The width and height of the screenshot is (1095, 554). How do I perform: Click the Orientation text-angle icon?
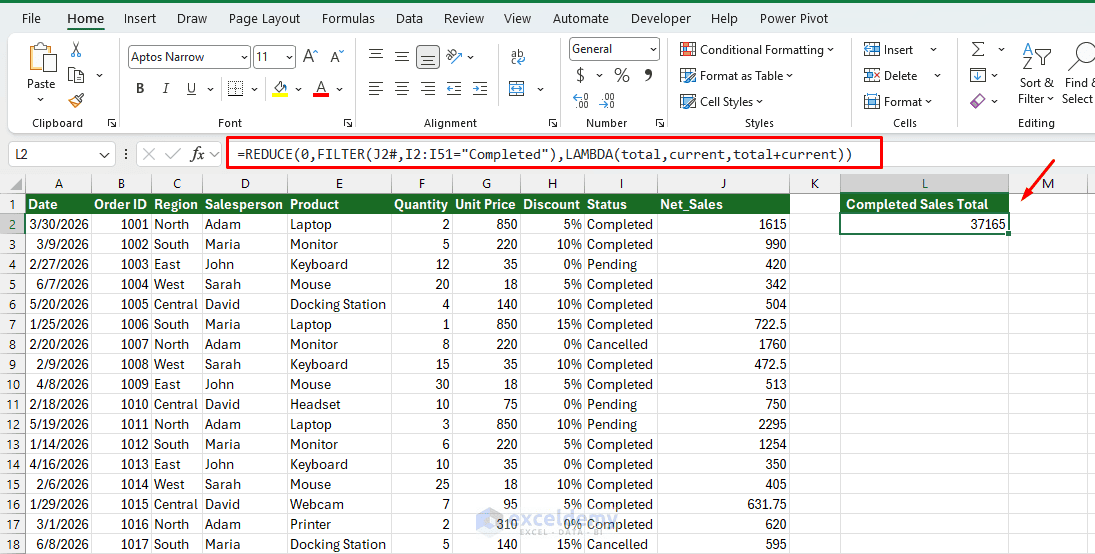tap(454, 56)
